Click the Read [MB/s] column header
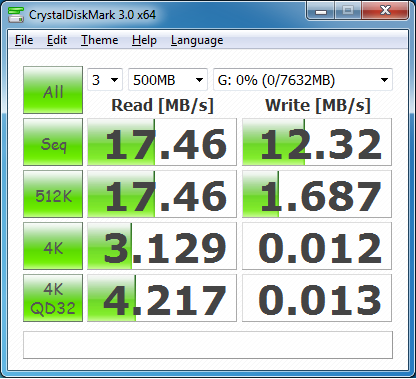Screen dimensions: 416x379 [x=162, y=106]
